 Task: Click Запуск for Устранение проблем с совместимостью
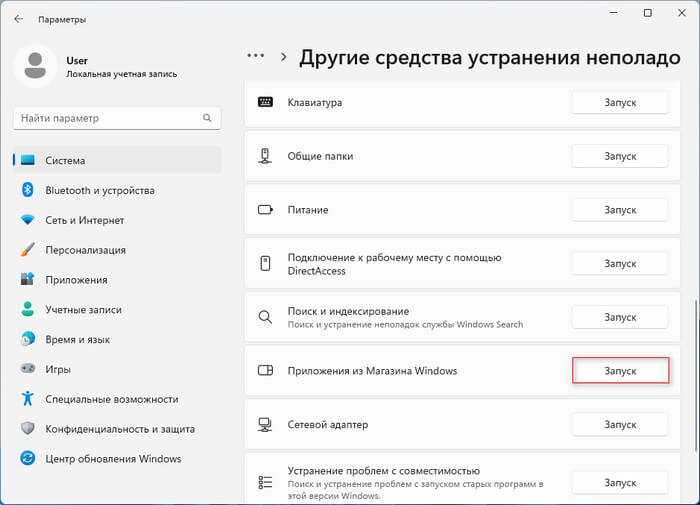point(620,483)
